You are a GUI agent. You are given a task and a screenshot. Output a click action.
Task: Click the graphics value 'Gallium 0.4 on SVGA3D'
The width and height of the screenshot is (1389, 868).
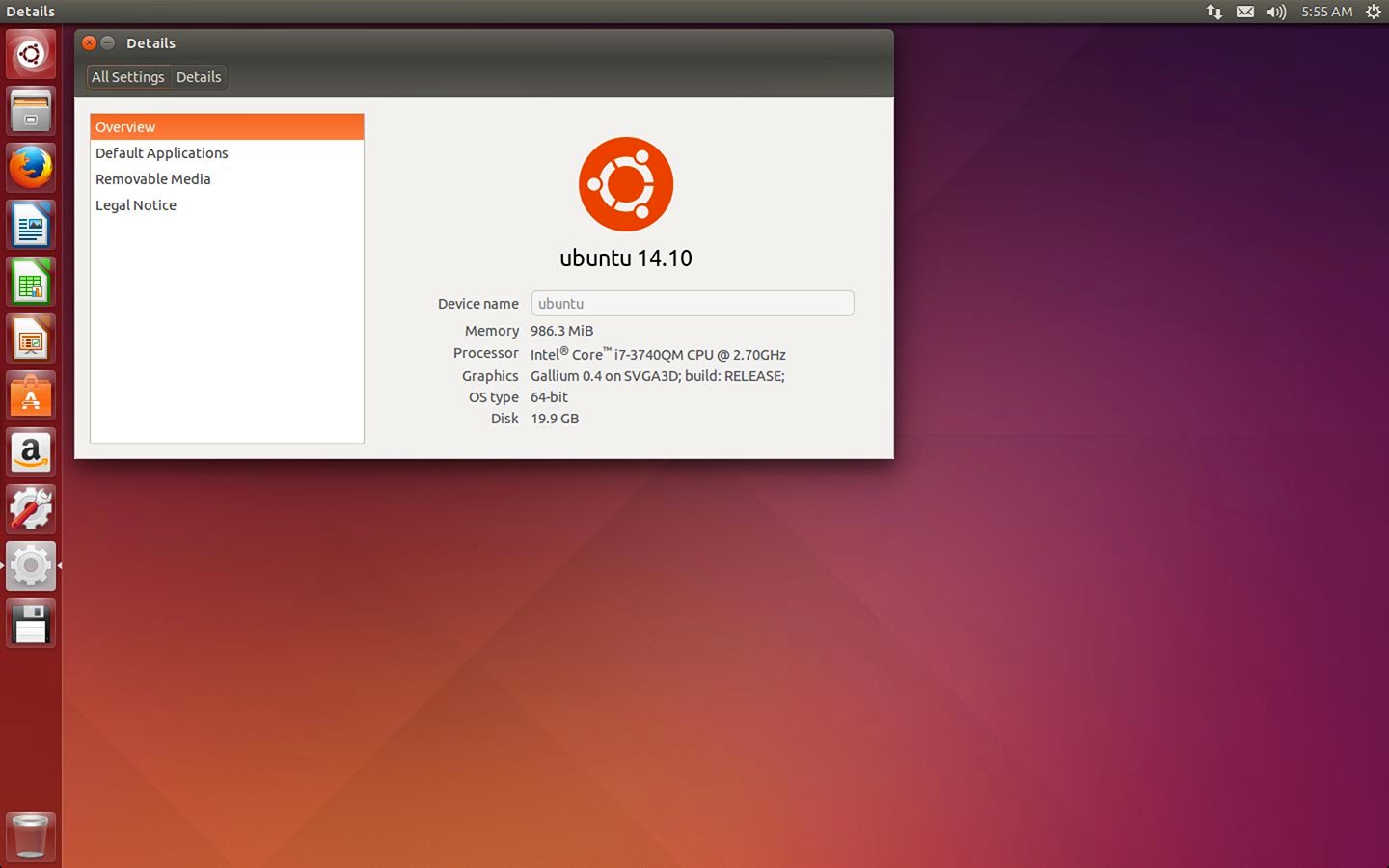604,376
